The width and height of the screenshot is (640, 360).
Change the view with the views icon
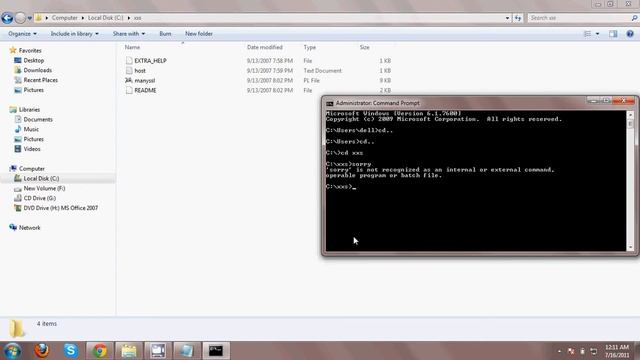tap(587, 34)
